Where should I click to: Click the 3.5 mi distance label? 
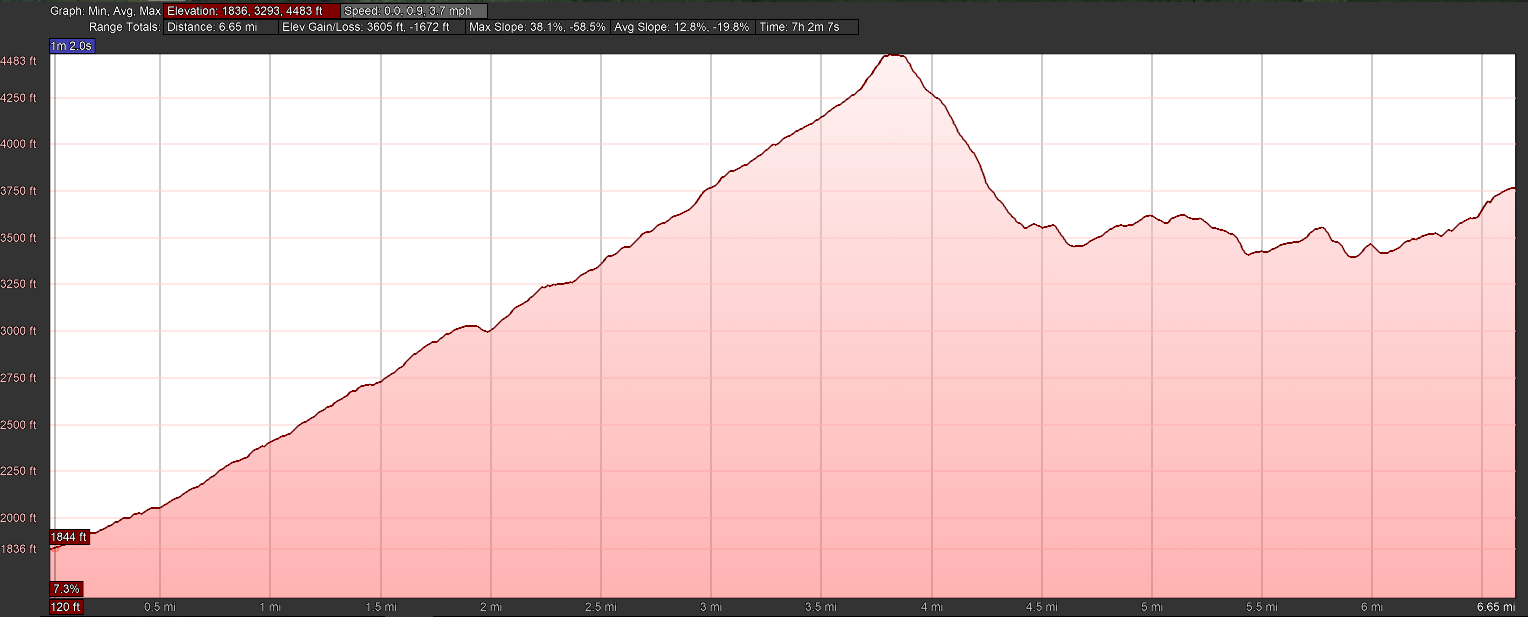click(x=821, y=607)
